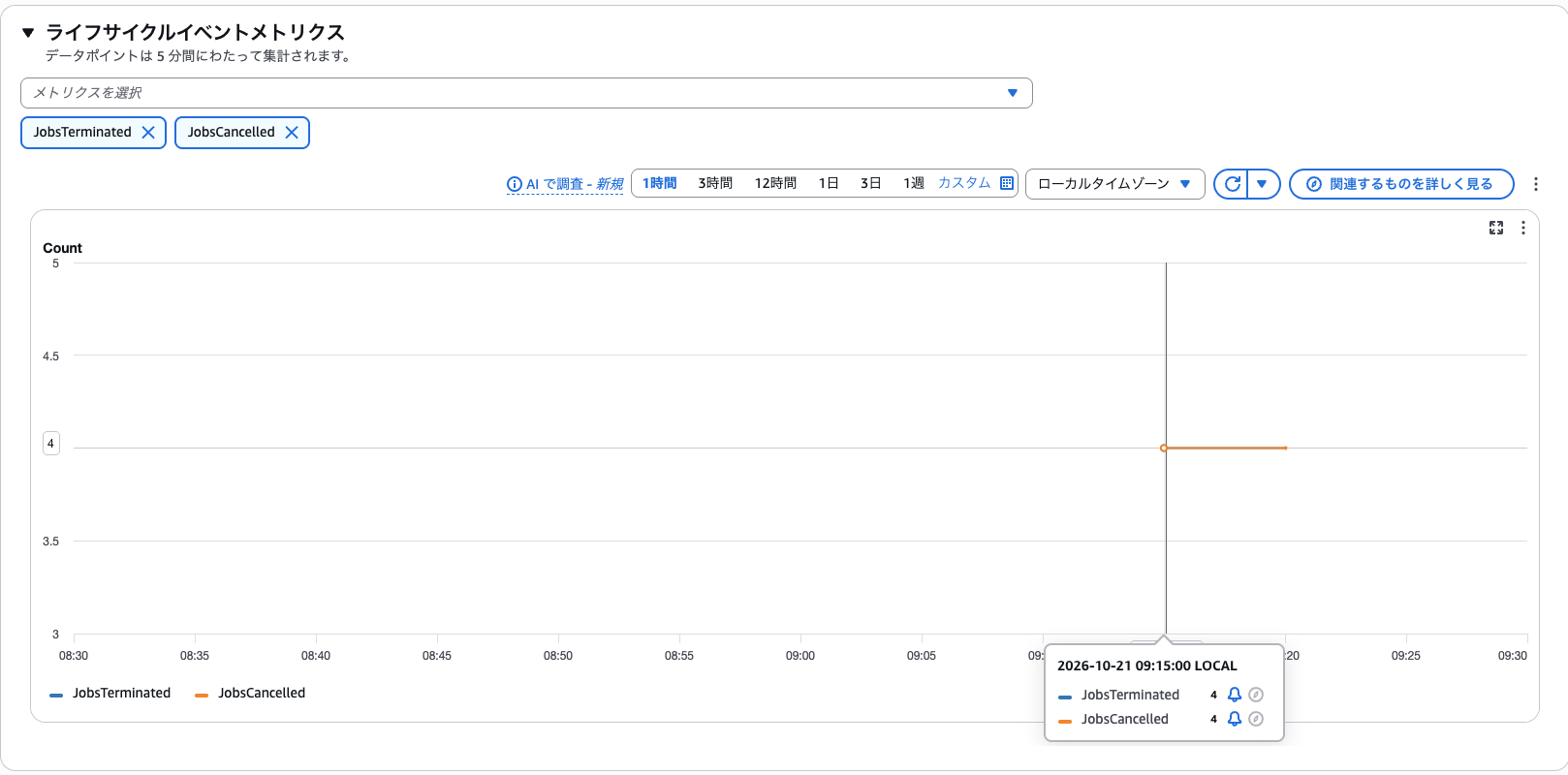
Task: Click the 09:25 x-axis label
Action: point(1406,656)
